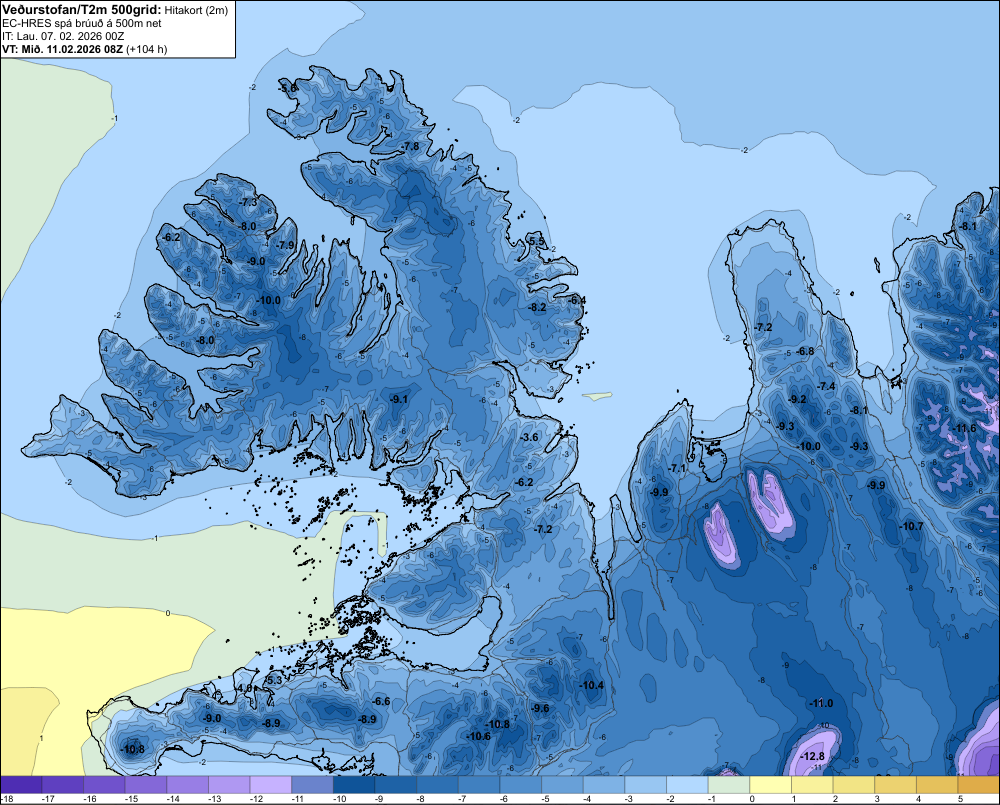Click the -10.6 temperature value
Image resolution: width=1000 pixels, height=805 pixels.
478,736
